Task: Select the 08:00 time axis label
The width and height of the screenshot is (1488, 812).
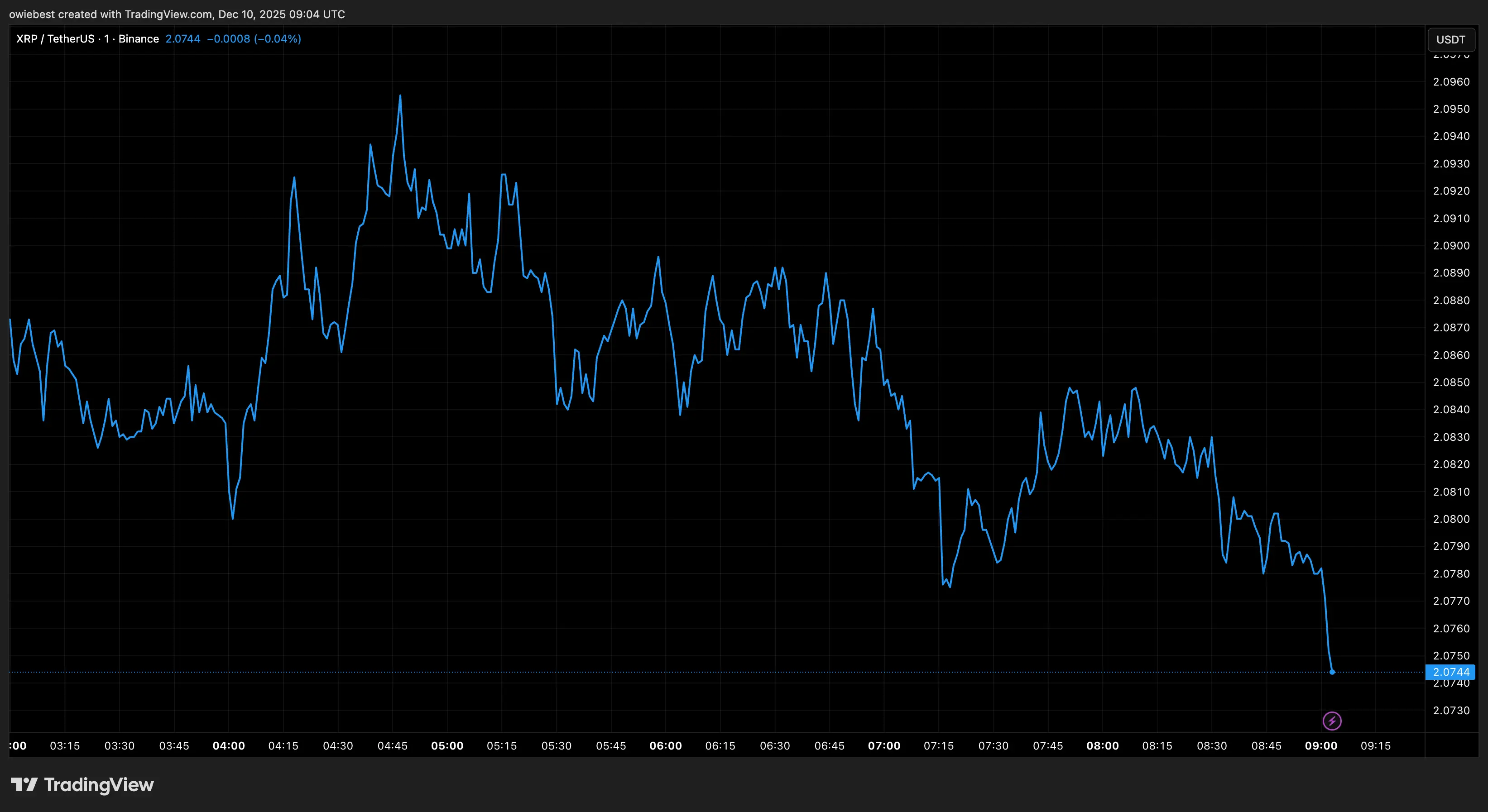Action: tap(1102, 745)
